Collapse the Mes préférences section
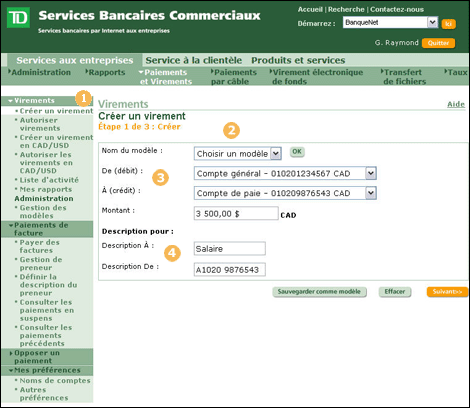Screen dimensions: 470x408 tap(47, 370)
